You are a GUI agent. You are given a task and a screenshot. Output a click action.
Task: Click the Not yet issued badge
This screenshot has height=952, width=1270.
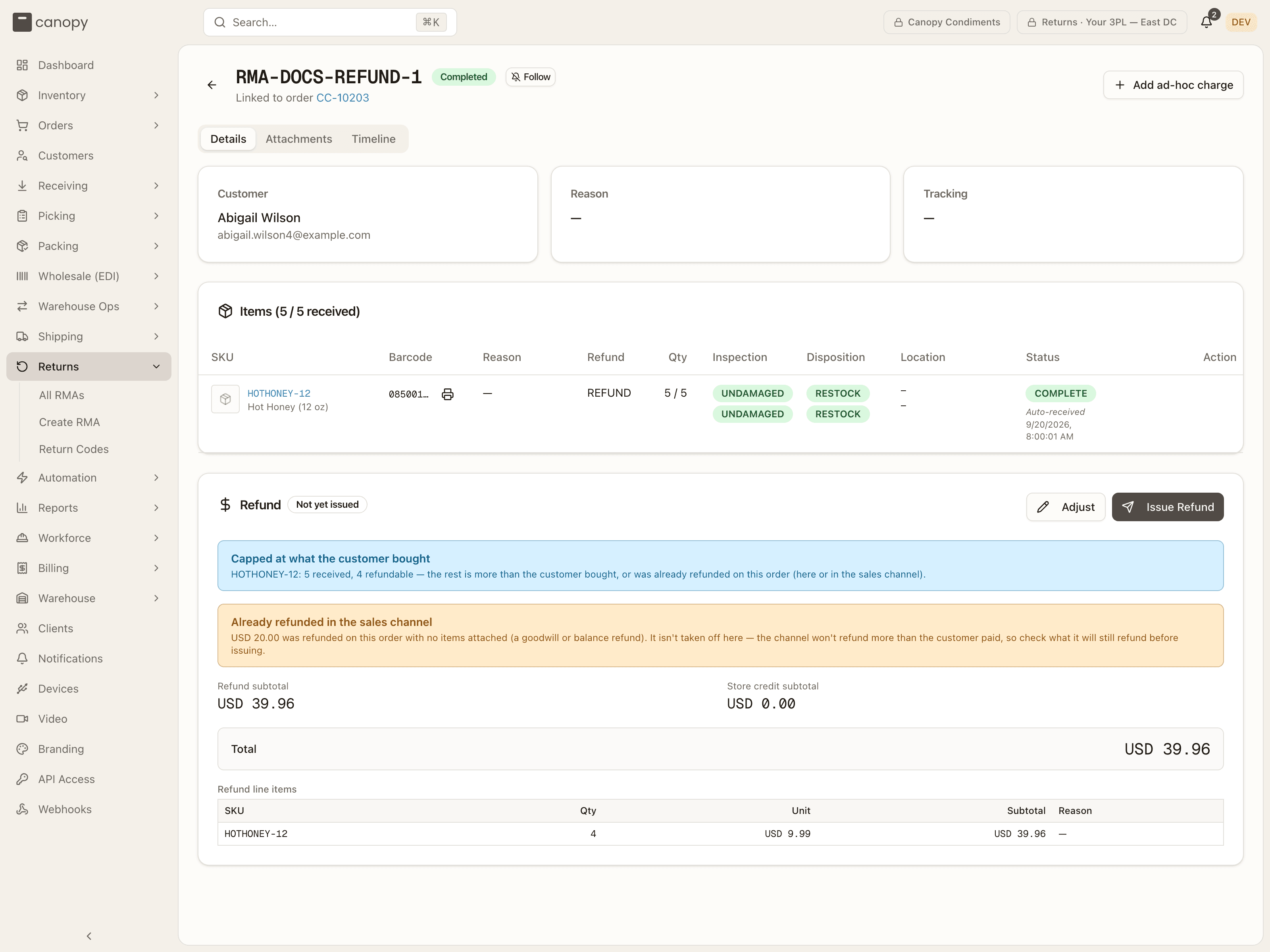327,505
